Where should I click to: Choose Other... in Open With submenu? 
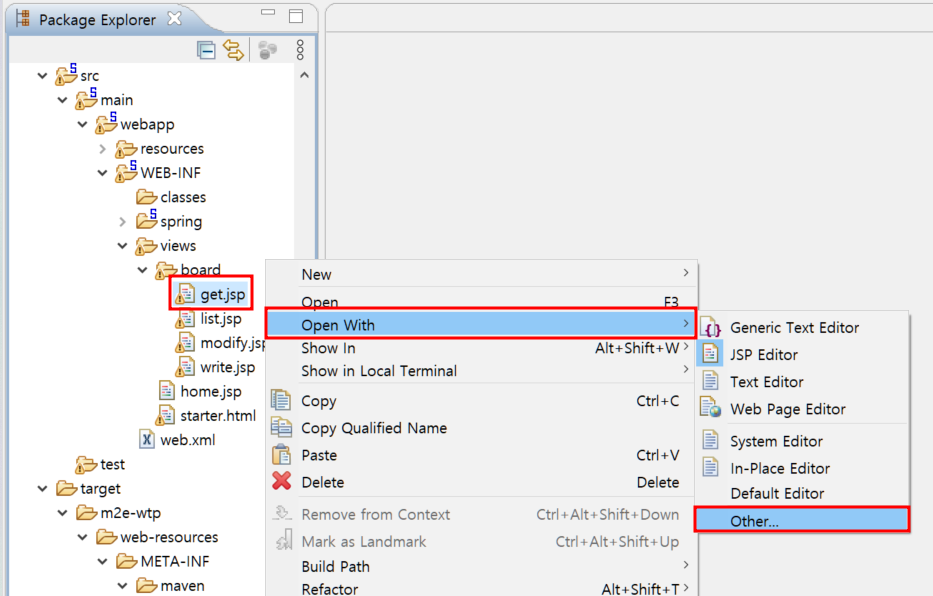point(802,521)
